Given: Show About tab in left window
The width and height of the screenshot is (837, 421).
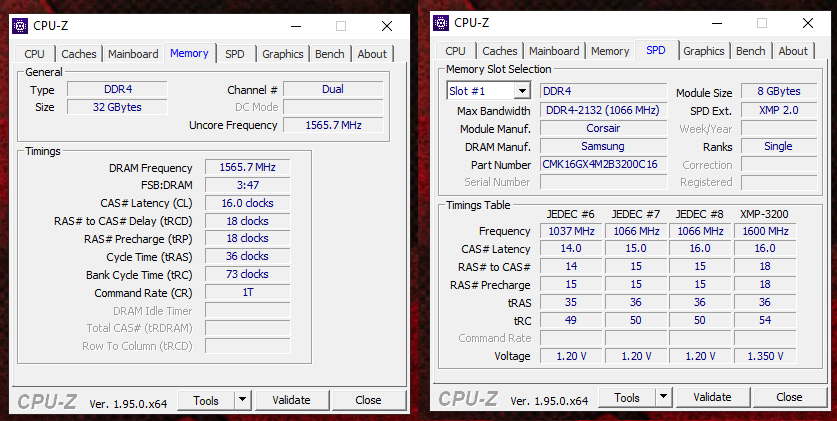Looking at the screenshot, I should (372, 54).
